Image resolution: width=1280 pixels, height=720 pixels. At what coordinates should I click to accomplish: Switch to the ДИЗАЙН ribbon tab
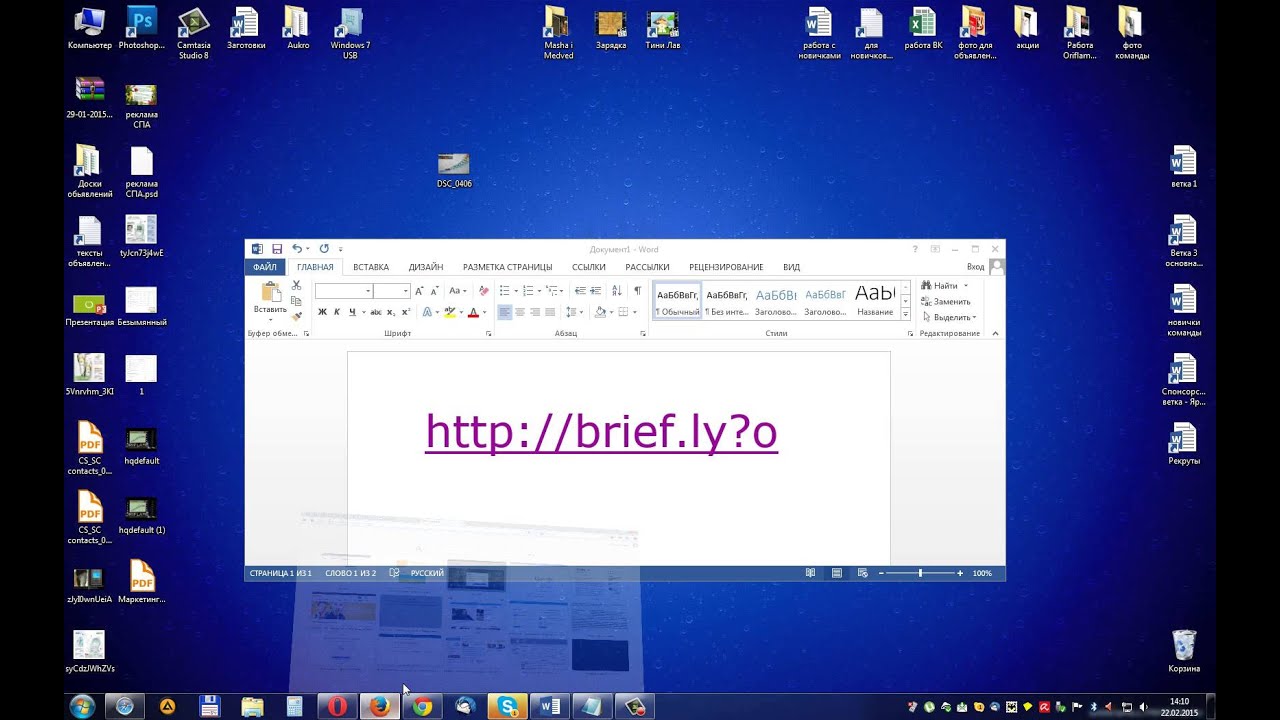pos(426,267)
